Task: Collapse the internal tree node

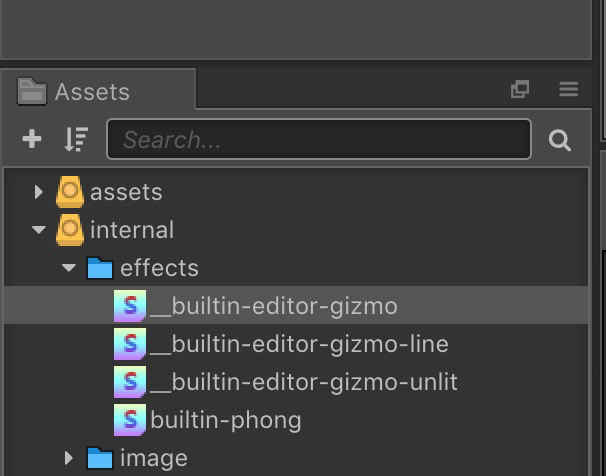Action: coord(39,230)
